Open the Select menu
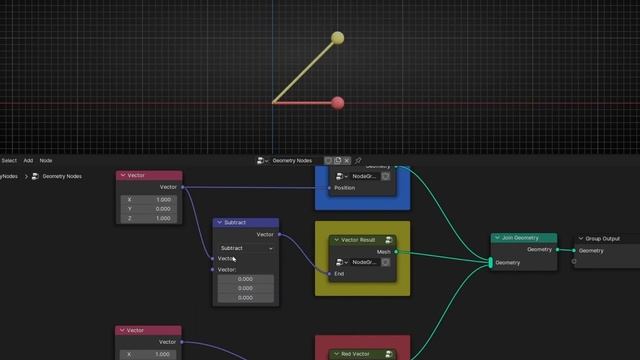This screenshot has height=360, width=640. tap(9, 161)
